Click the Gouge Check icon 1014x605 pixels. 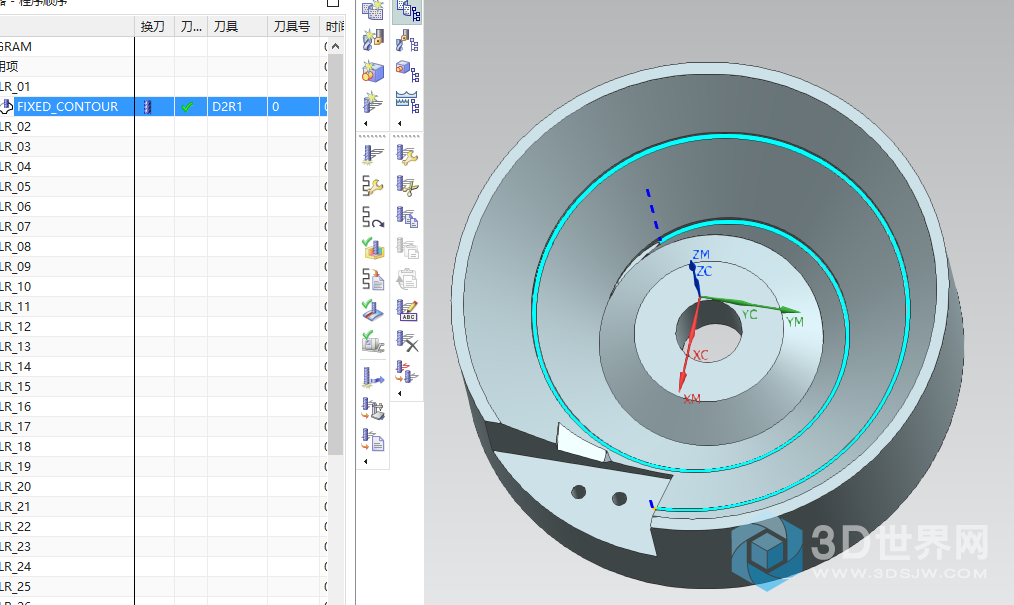point(373,310)
